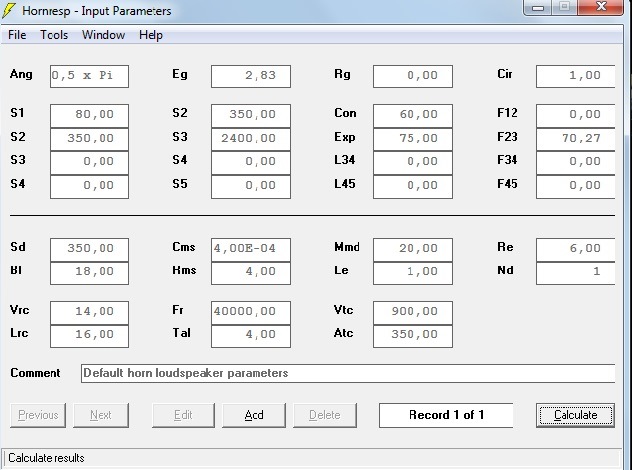
Task: Select the Ang input field
Action: pos(89,76)
